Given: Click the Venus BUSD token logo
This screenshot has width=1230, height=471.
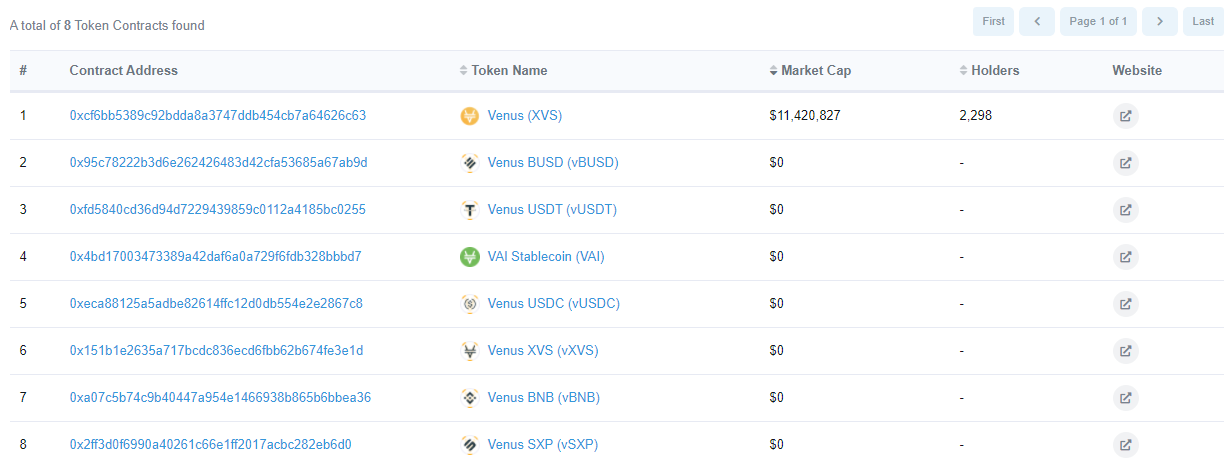Looking at the screenshot, I should [x=469, y=163].
